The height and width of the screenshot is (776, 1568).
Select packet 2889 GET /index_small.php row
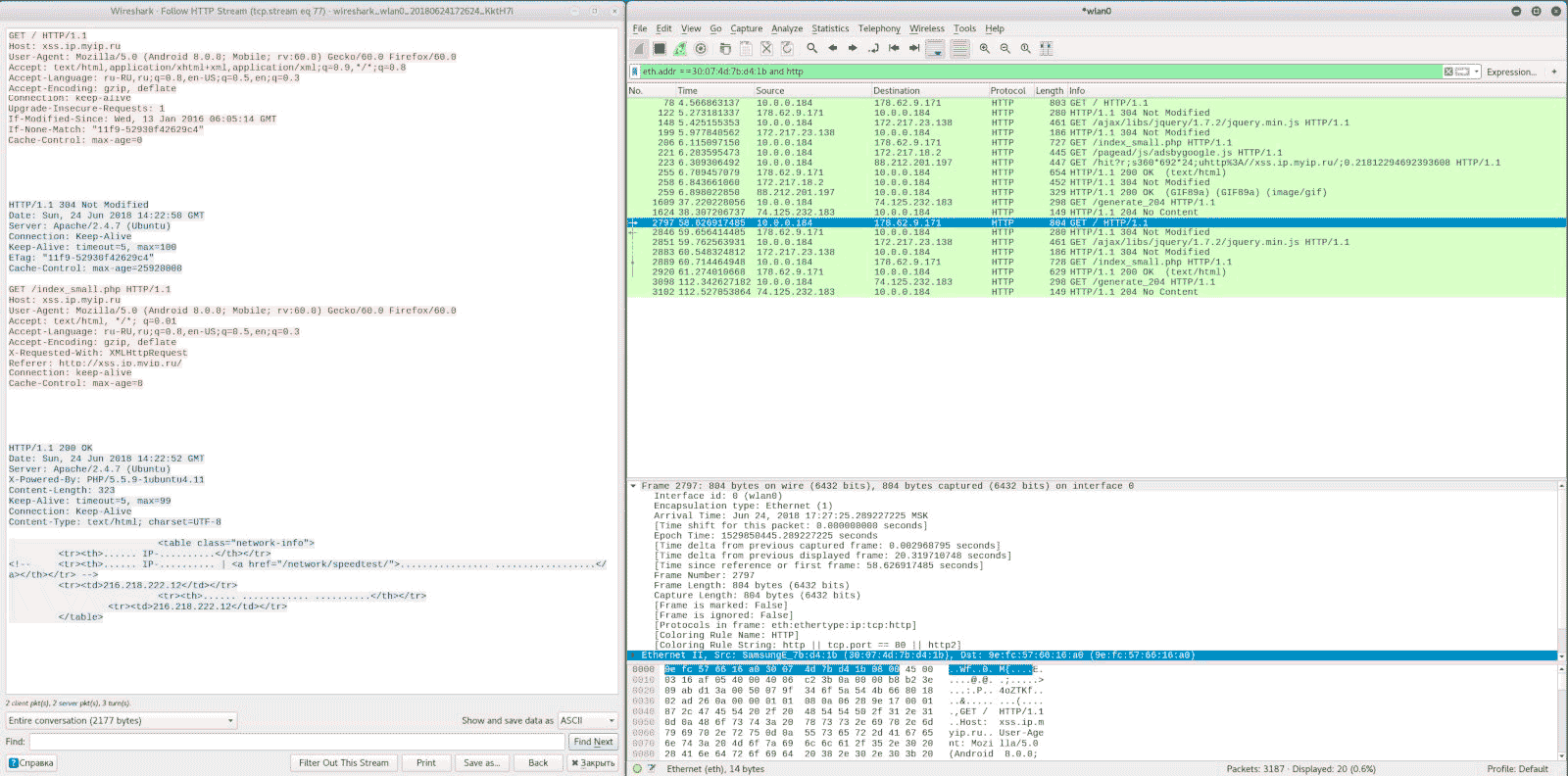1097,262
